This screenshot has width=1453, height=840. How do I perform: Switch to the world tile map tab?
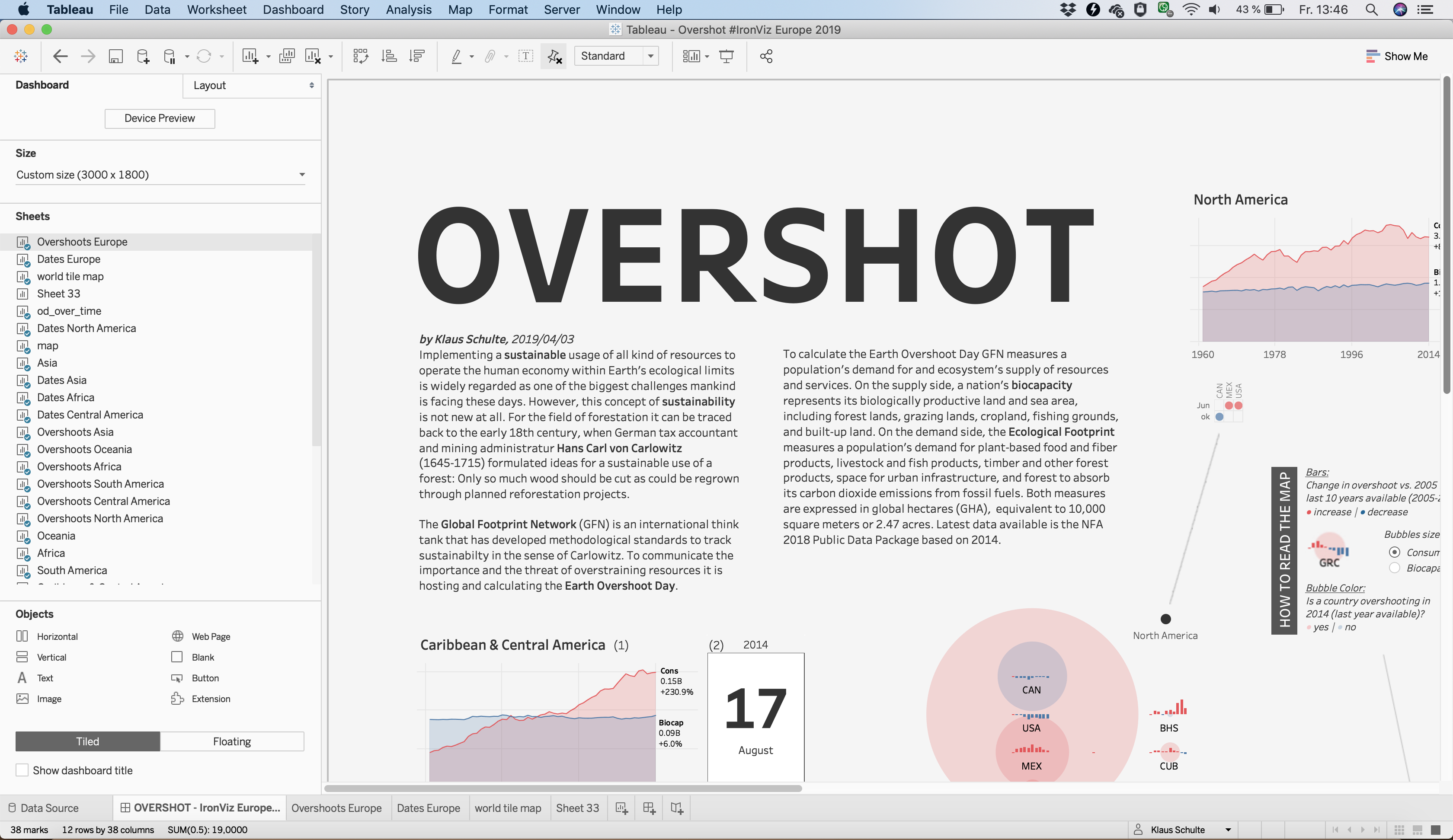click(507, 808)
